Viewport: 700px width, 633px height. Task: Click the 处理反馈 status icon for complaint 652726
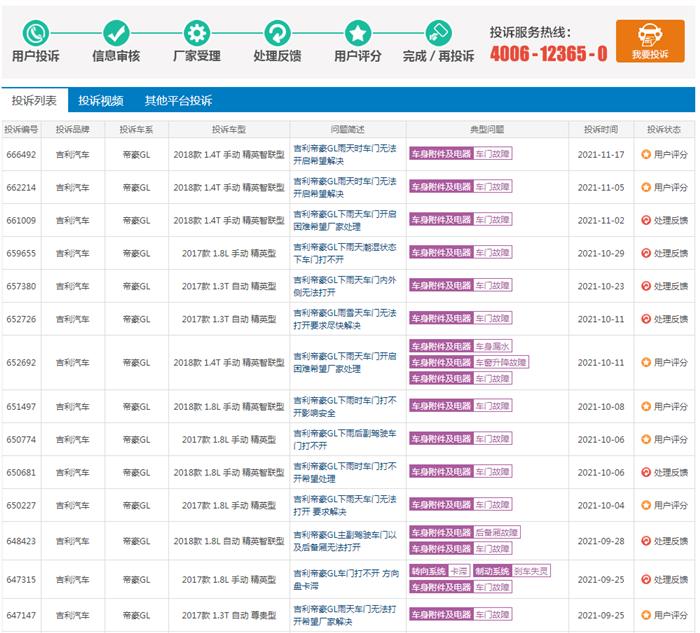point(646,319)
